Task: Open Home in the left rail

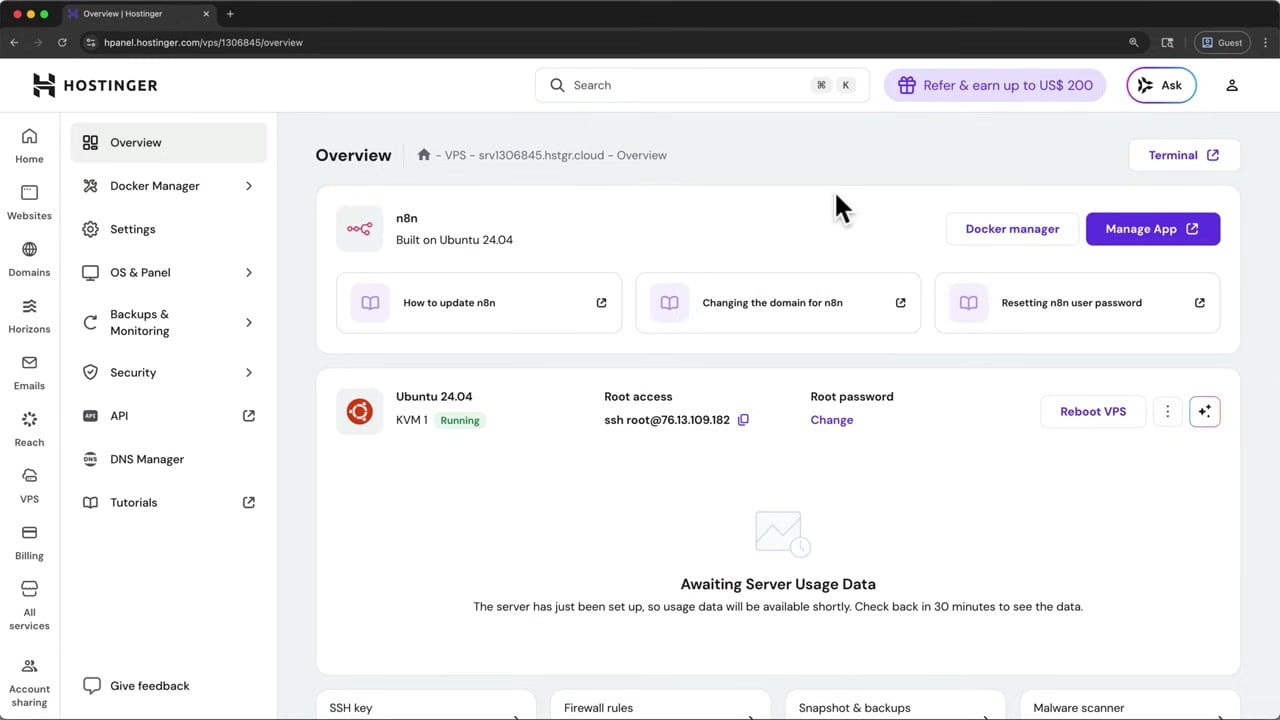Action: pos(29,146)
